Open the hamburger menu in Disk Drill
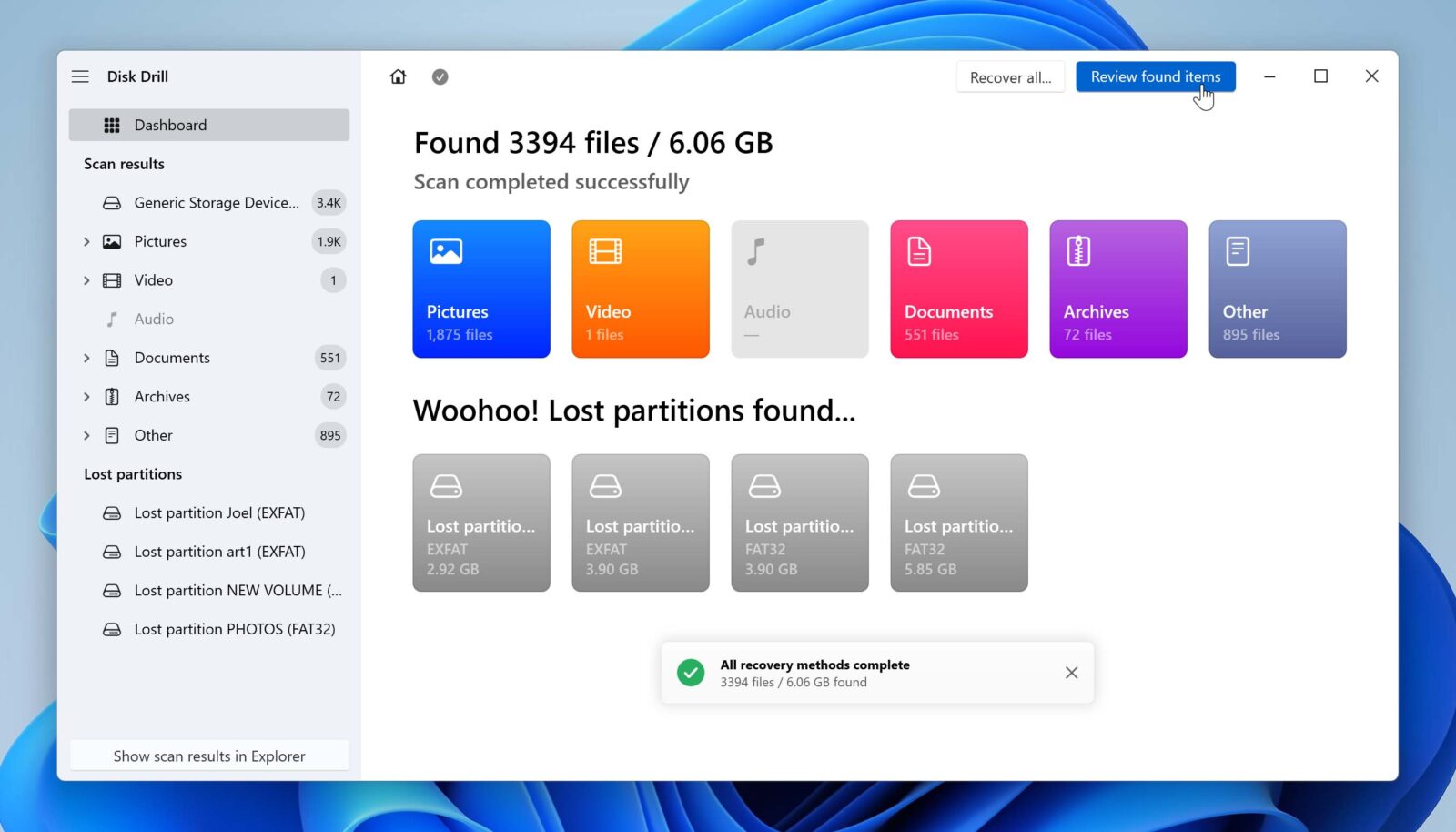Screen dimensions: 1456x832 (x=81, y=76)
